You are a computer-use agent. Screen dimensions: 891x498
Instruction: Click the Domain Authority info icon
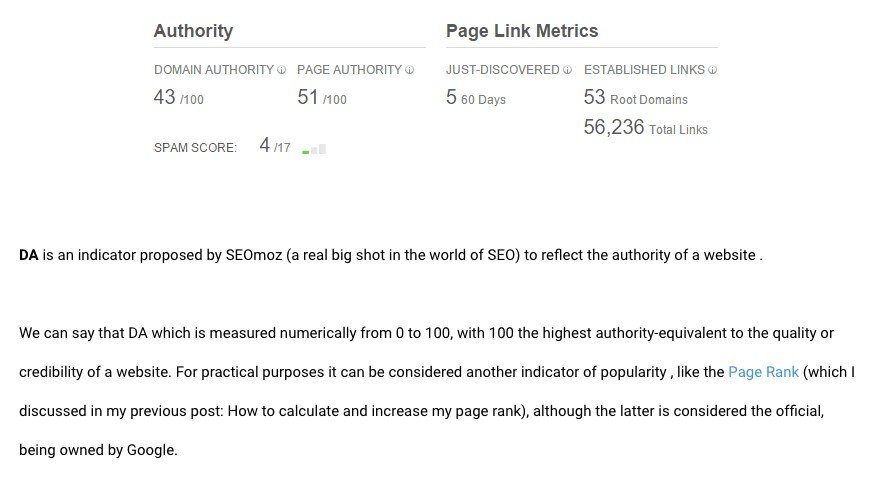point(281,70)
